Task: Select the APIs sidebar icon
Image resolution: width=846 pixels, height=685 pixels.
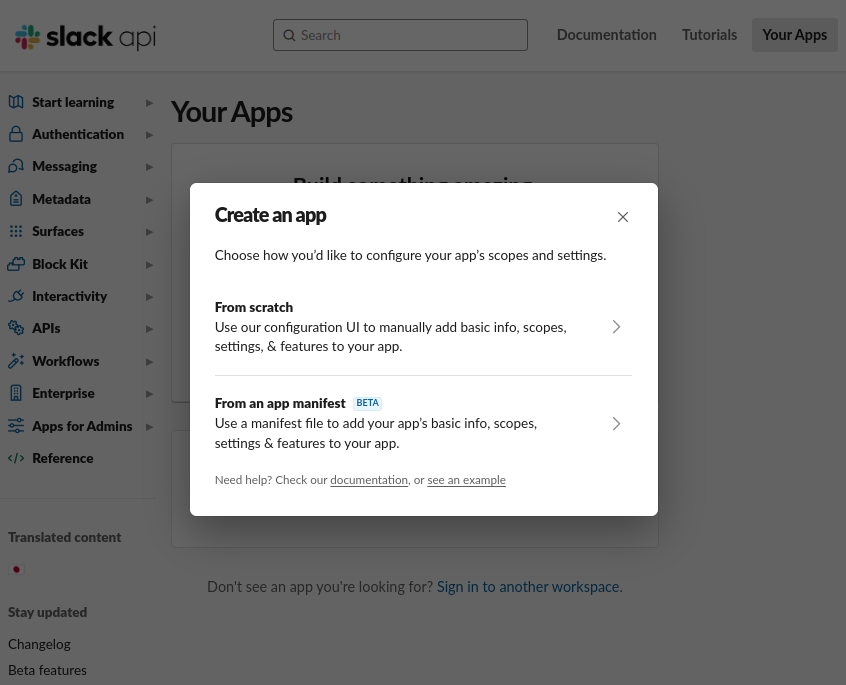Action: click(x=16, y=327)
